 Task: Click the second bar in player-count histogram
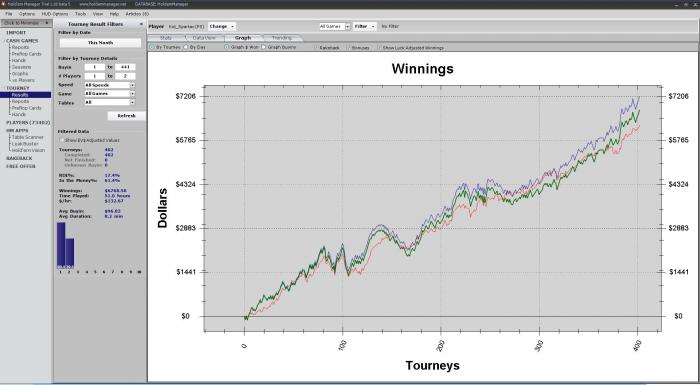pyautogui.click(x=70, y=253)
